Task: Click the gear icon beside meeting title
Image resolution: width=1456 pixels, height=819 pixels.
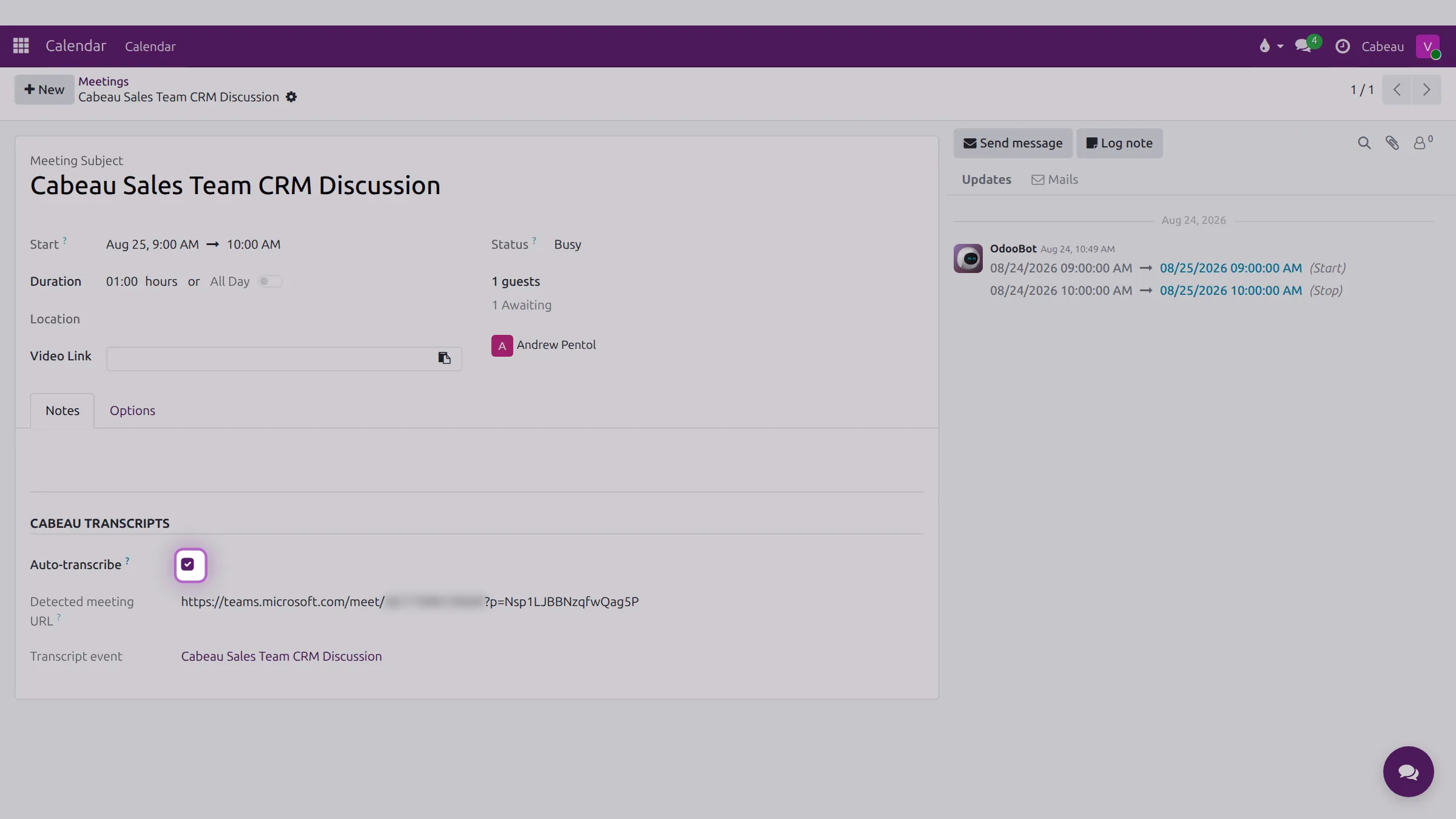Action: pos(291,97)
